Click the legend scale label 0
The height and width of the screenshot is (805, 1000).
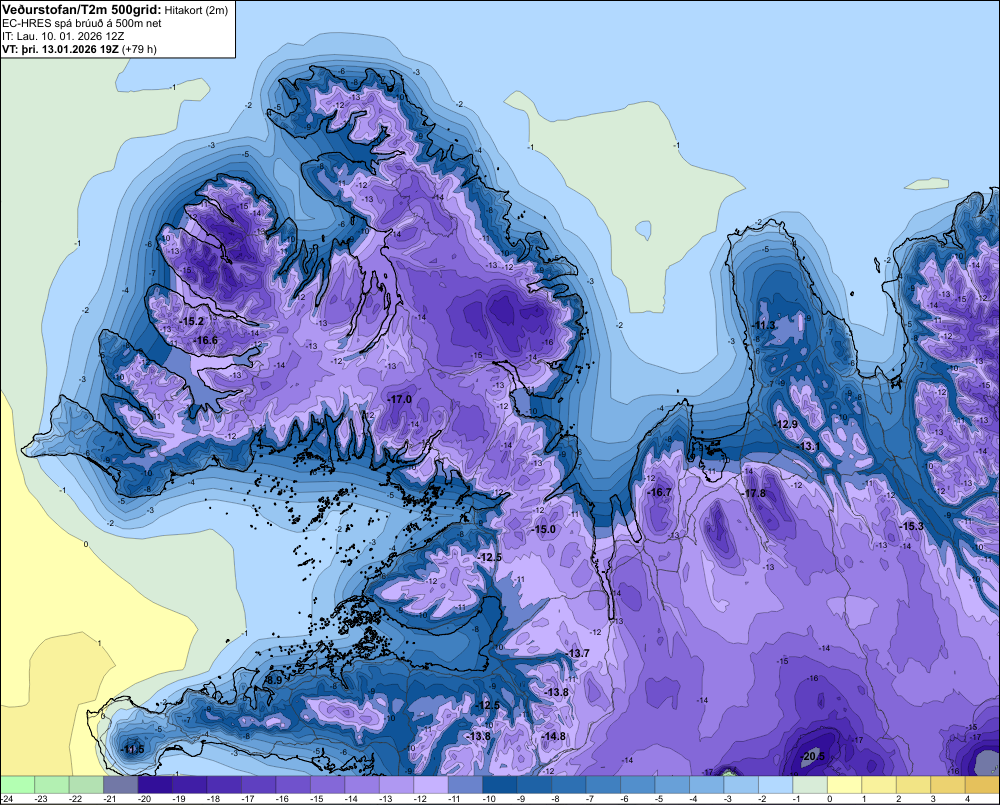[830, 799]
